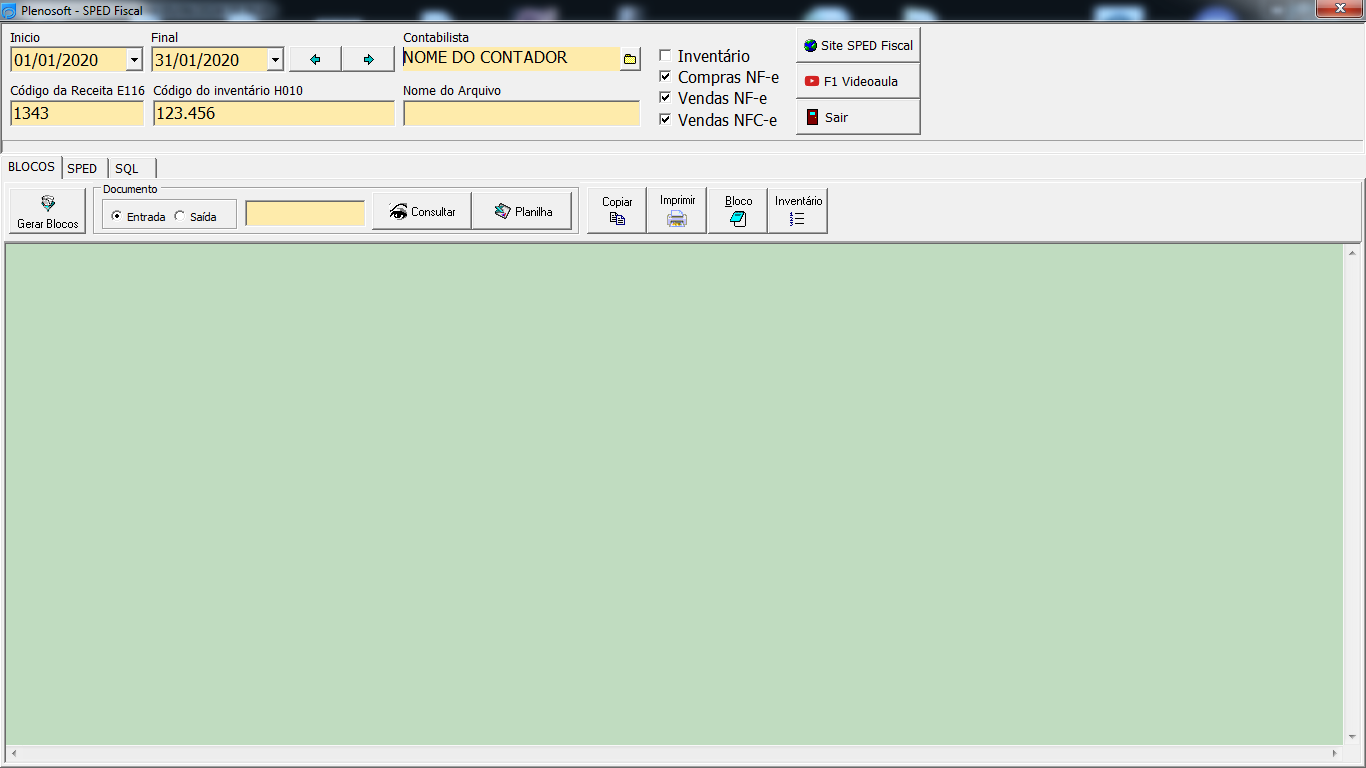Click the Contabilista name field
This screenshot has height=768, width=1366.
pos(511,58)
